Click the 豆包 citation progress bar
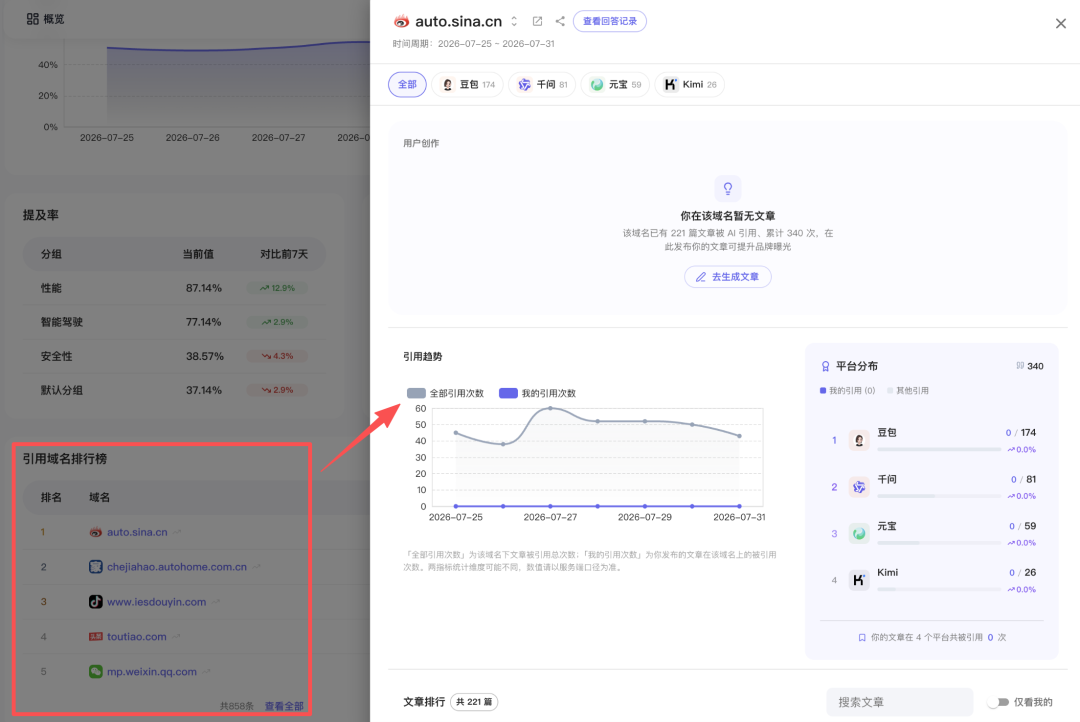Image resolution: width=1080 pixels, height=722 pixels. pos(939,449)
